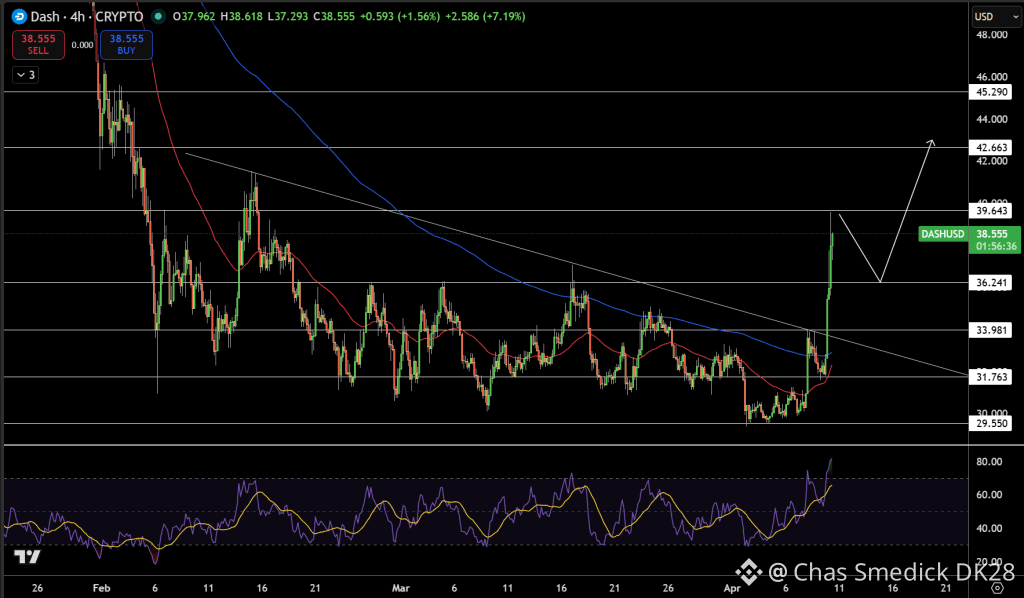Viewport: 1024px width, 598px height.
Task: Click the C38.555 close price value
Action: (334, 16)
